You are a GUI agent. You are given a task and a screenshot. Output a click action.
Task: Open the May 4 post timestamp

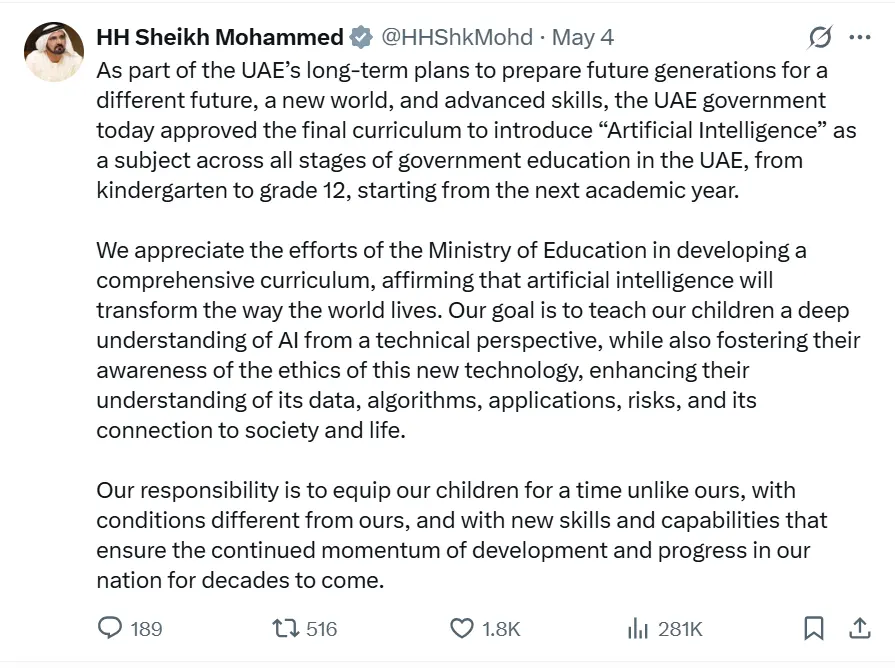click(583, 38)
